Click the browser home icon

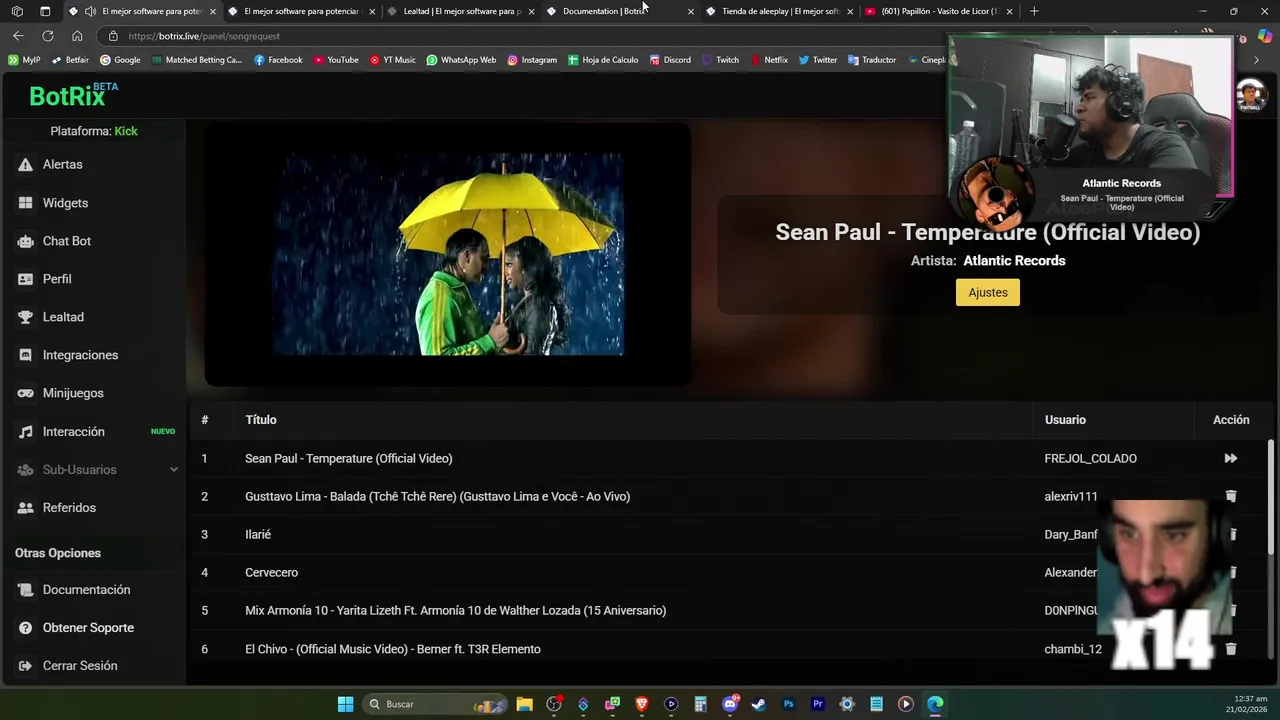click(x=77, y=36)
